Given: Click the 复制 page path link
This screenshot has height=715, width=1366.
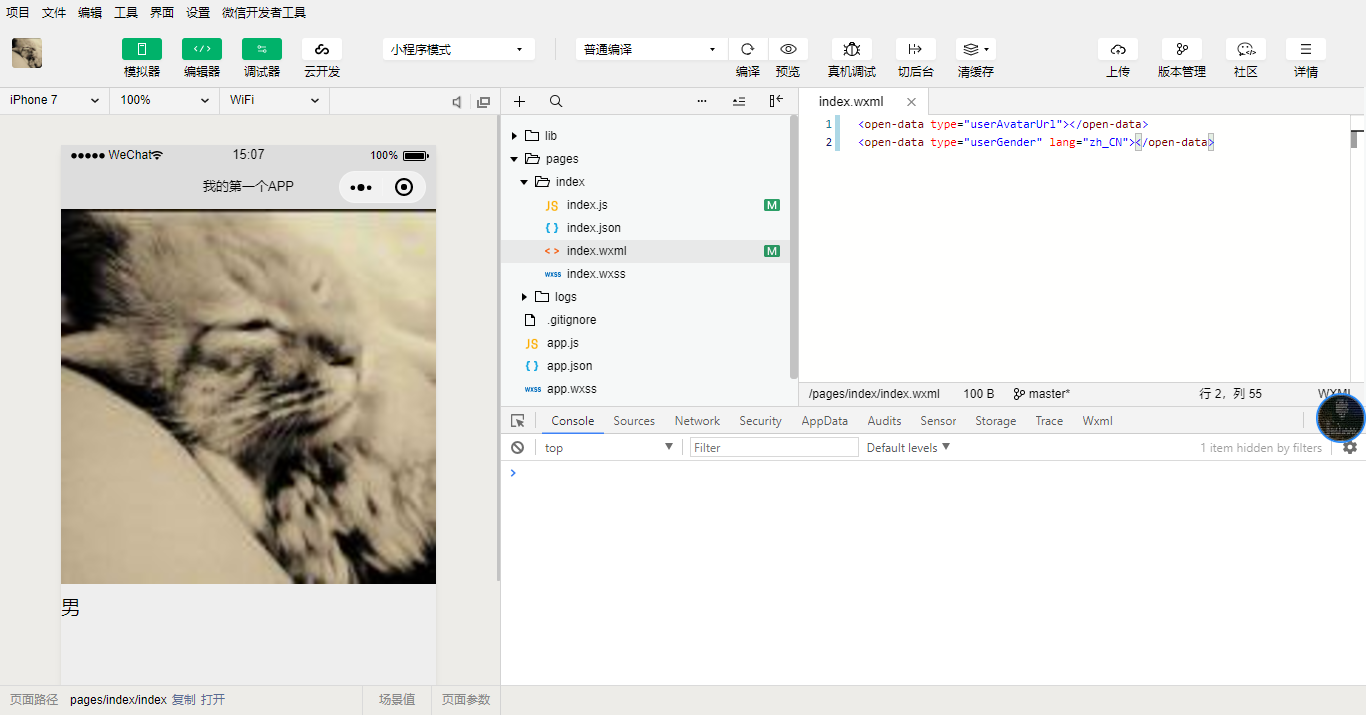Looking at the screenshot, I should (x=183, y=700).
